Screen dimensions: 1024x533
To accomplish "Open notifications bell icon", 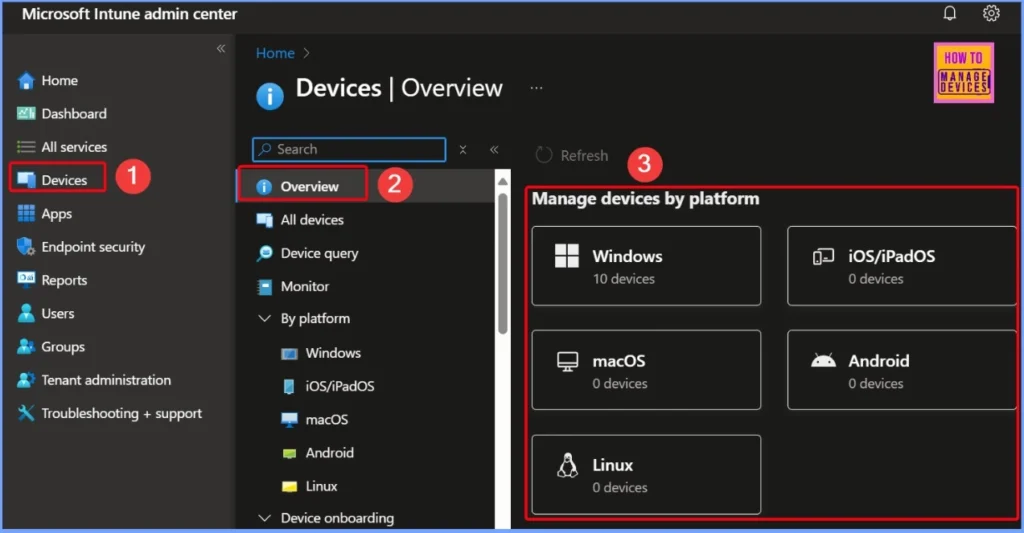I will 950,13.
